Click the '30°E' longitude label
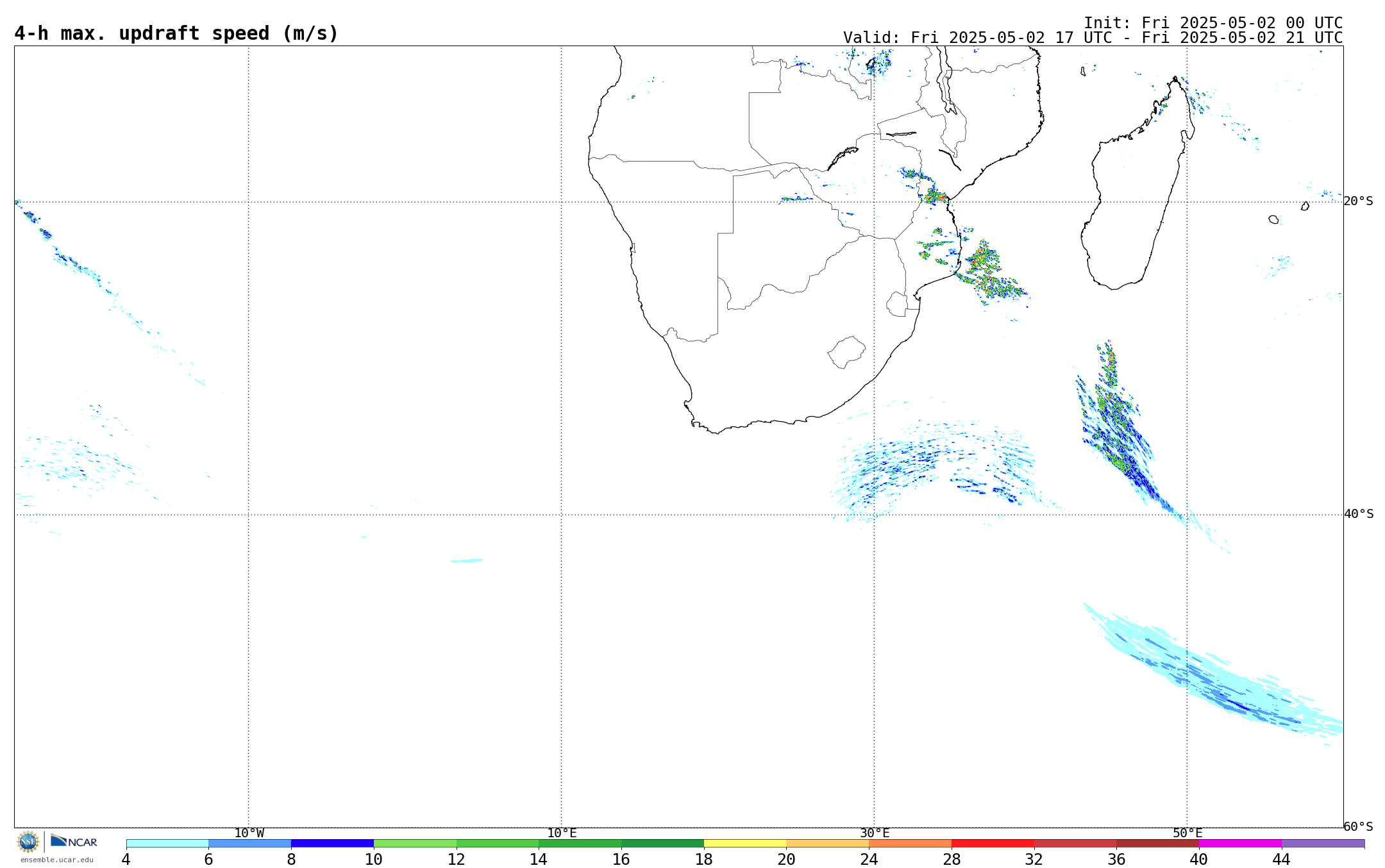This screenshot has width=1385, height=868. point(875,833)
